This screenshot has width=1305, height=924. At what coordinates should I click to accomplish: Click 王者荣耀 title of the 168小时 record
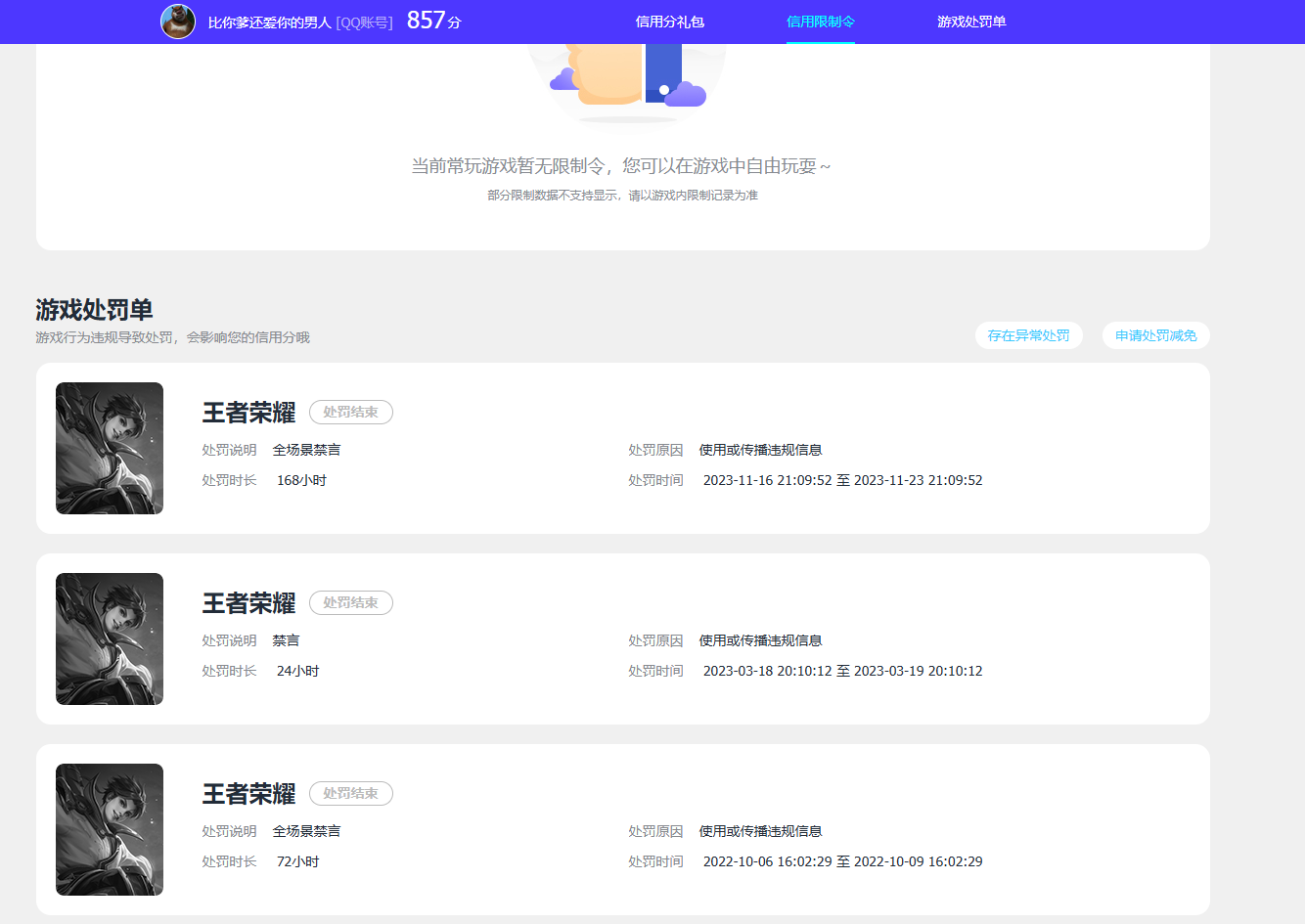(248, 413)
